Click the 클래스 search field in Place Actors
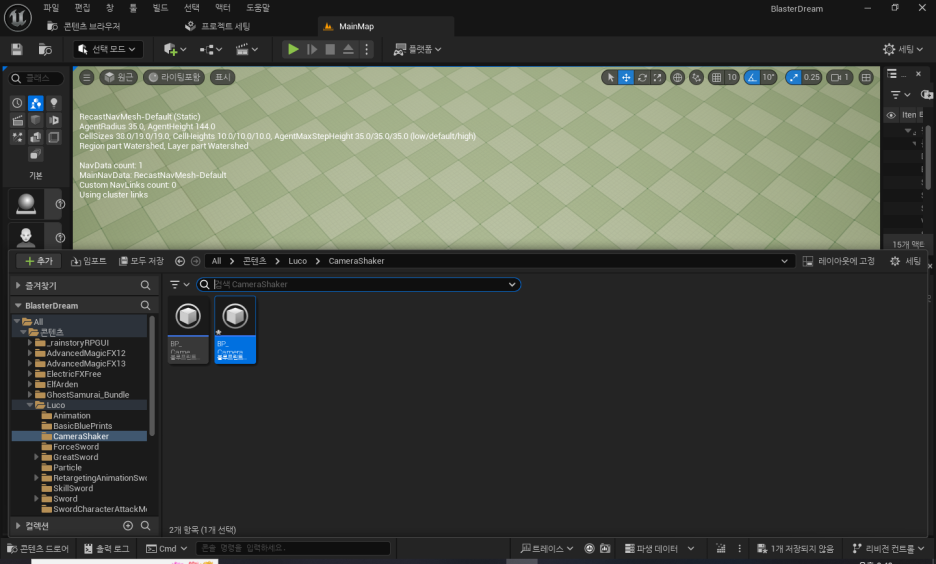The height and width of the screenshot is (564, 936). pyautogui.click(x=36, y=78)
